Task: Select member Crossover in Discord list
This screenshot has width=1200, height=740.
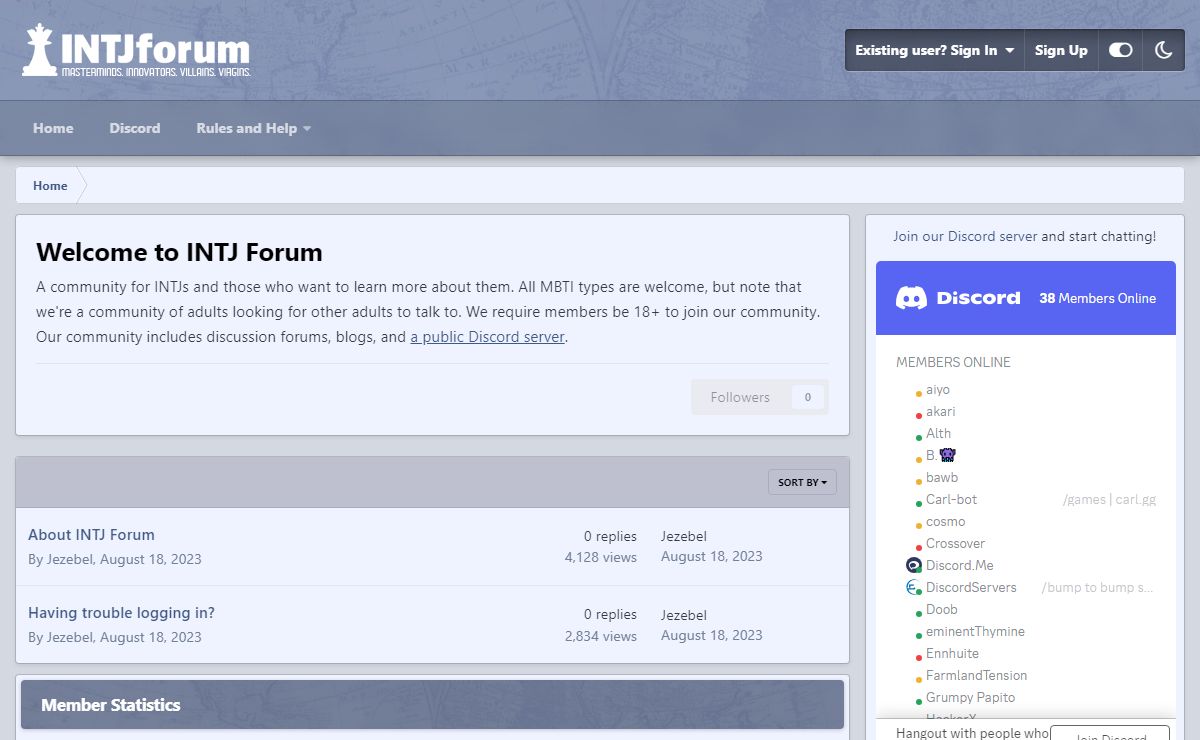Action: (x=955, y=543)
